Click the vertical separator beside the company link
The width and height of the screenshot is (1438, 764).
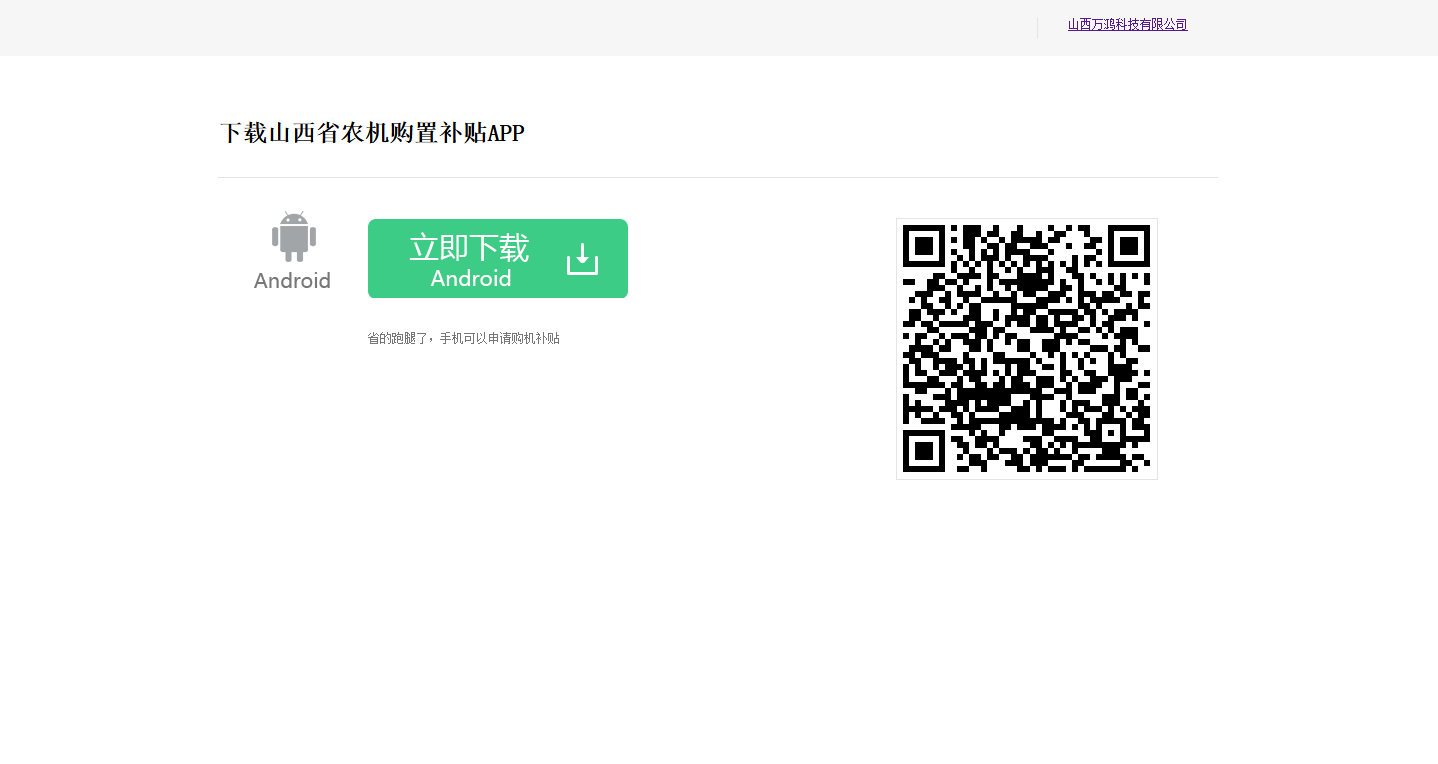pos(1037,25)
